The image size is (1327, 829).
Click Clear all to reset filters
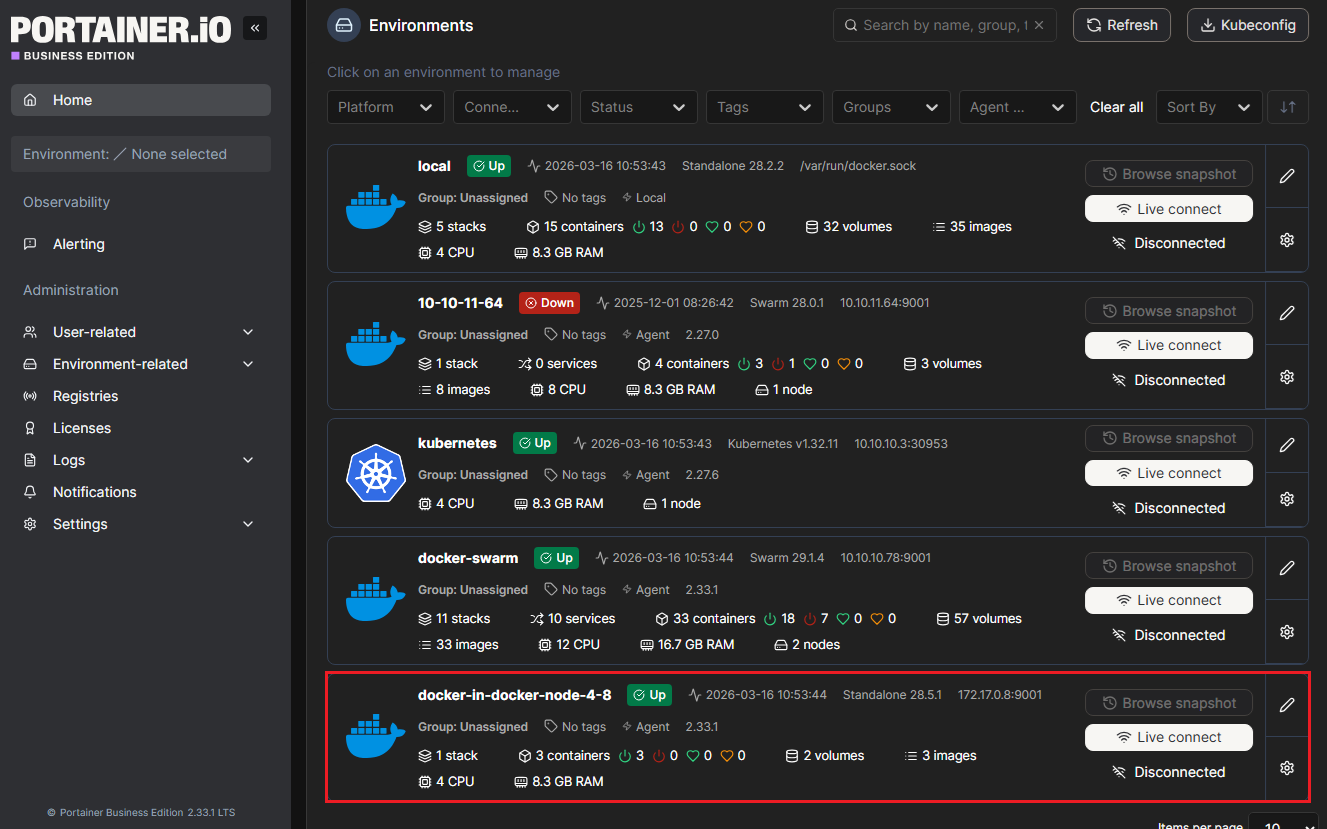click(x=1116, y=107)
